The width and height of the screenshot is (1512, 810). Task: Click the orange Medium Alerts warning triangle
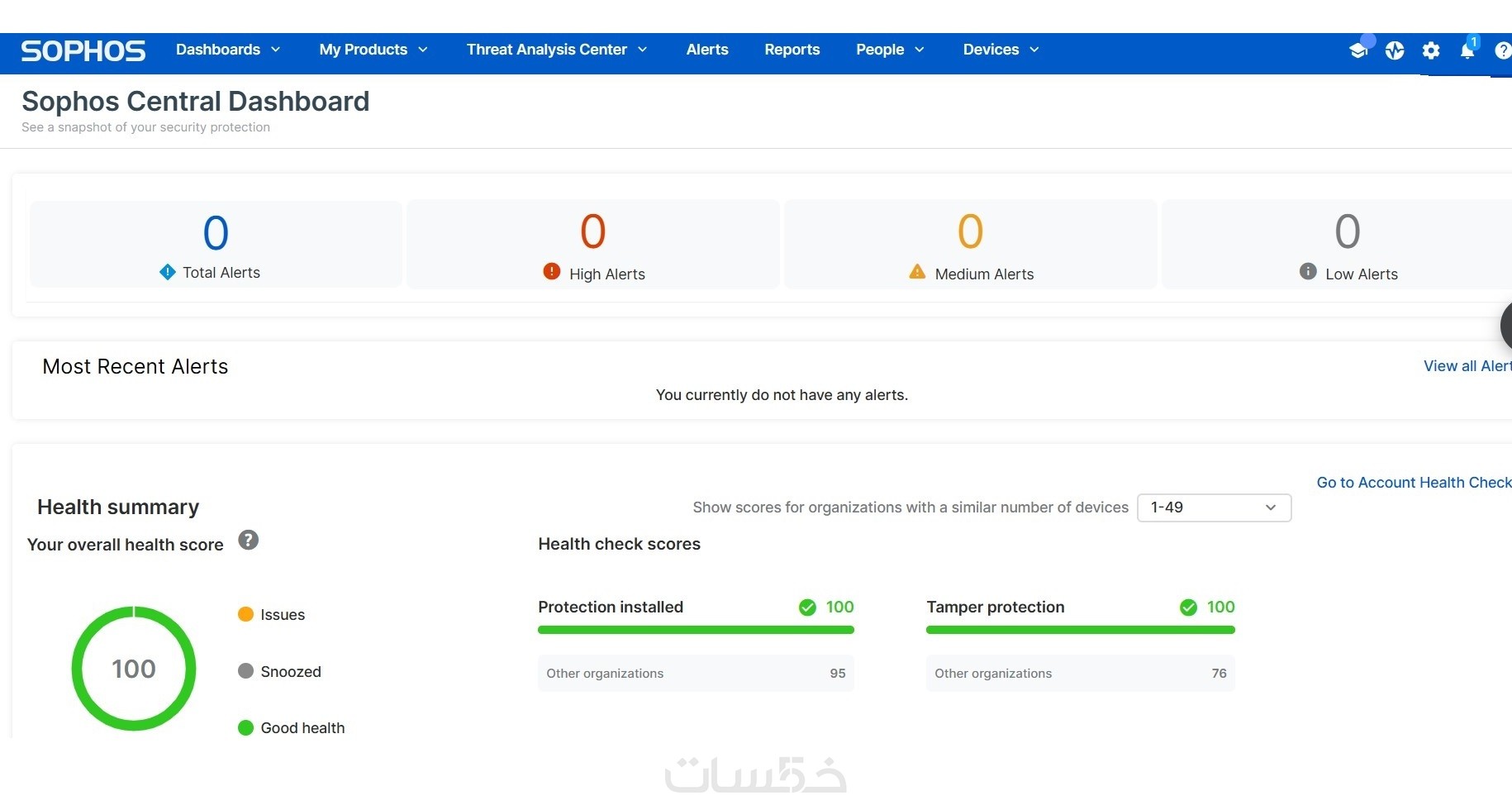[x=917, y=271]
